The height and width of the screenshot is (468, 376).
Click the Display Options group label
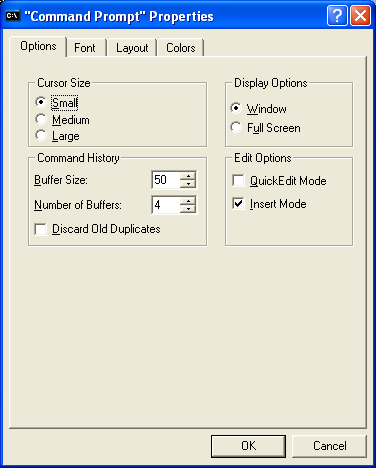pos(271,83)
